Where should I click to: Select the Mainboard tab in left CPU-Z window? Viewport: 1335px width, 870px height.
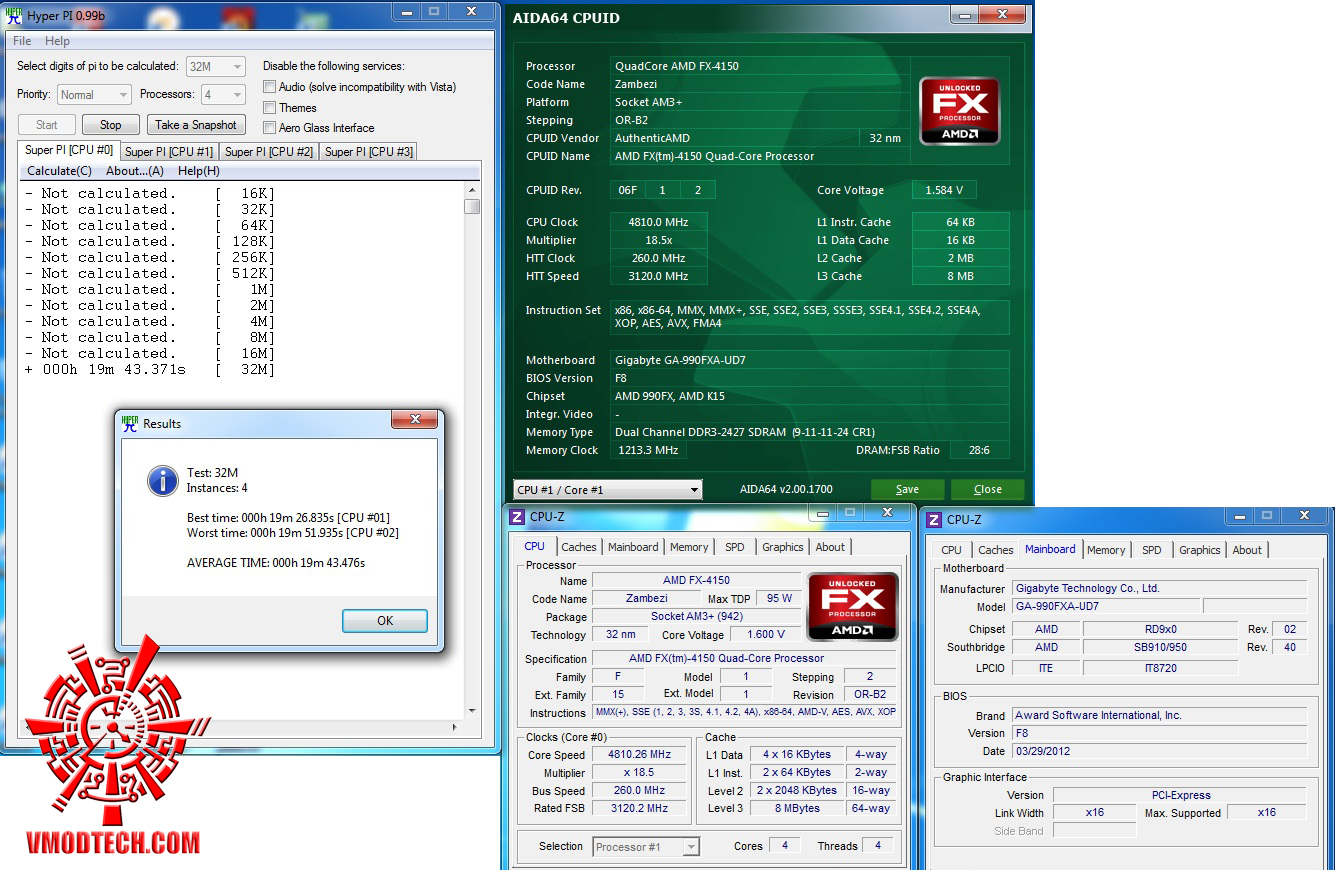[633, 547]
